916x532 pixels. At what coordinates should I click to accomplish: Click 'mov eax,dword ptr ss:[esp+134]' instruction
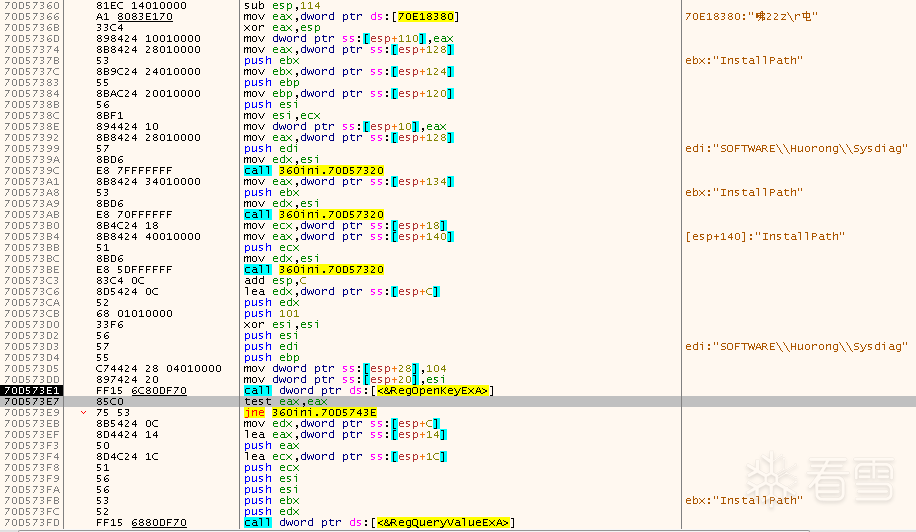pyautogui.click(x=349, y=182)
